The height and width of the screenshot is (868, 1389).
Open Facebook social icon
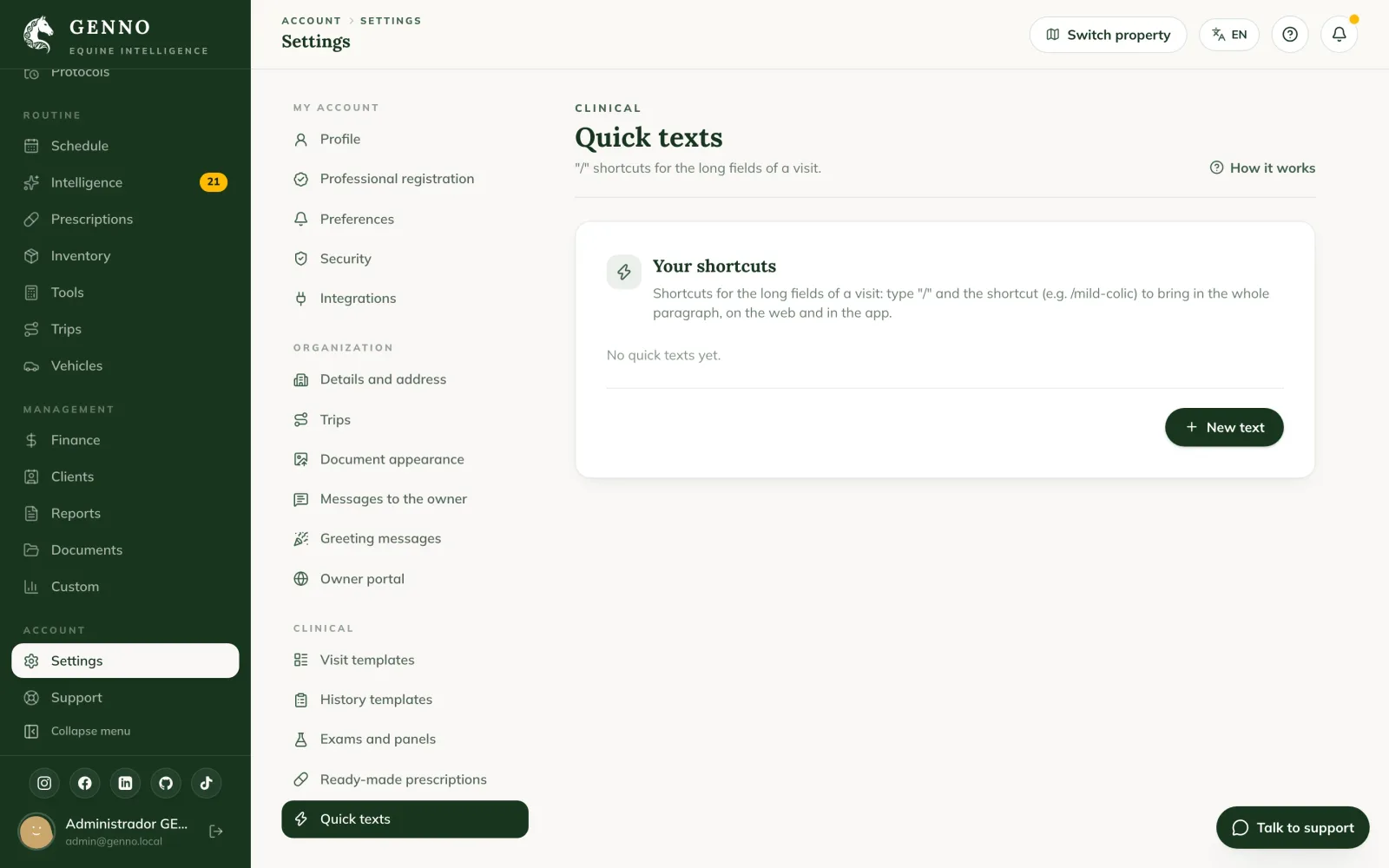85,783
